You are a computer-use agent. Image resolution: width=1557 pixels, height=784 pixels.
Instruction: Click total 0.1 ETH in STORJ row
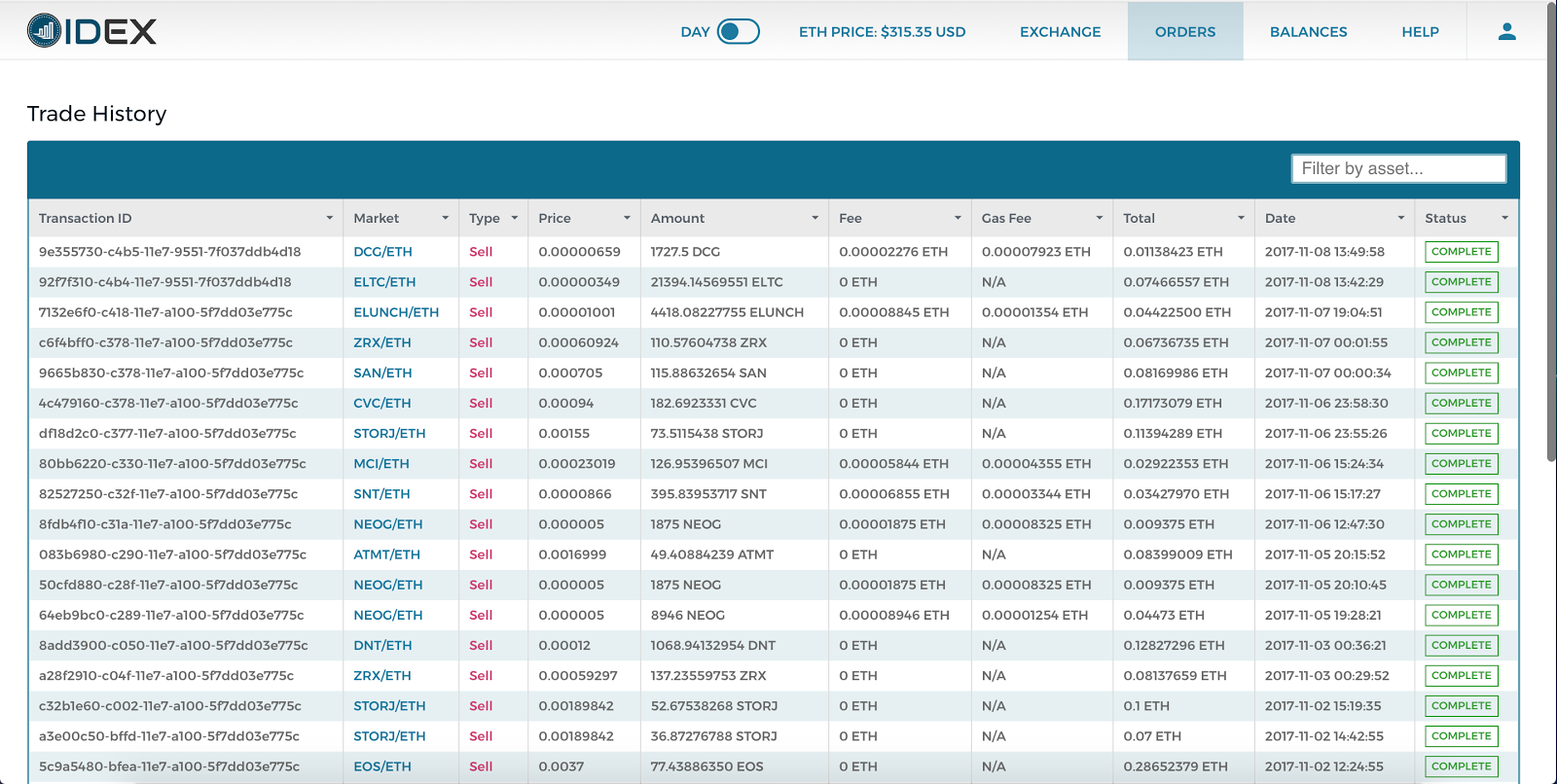click(1146, 706)
